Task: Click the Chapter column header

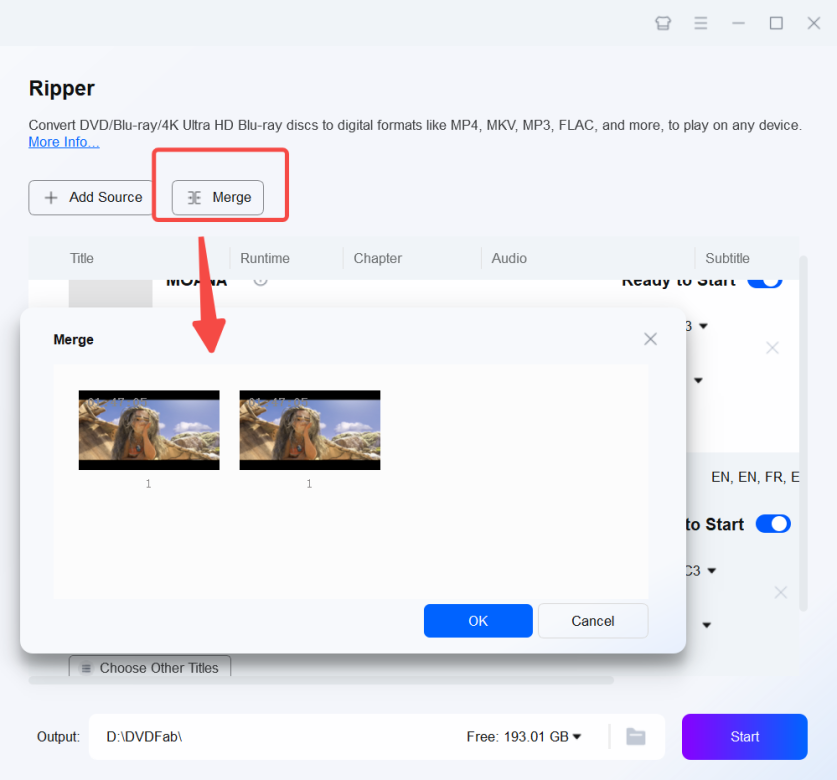Action: 378,258
